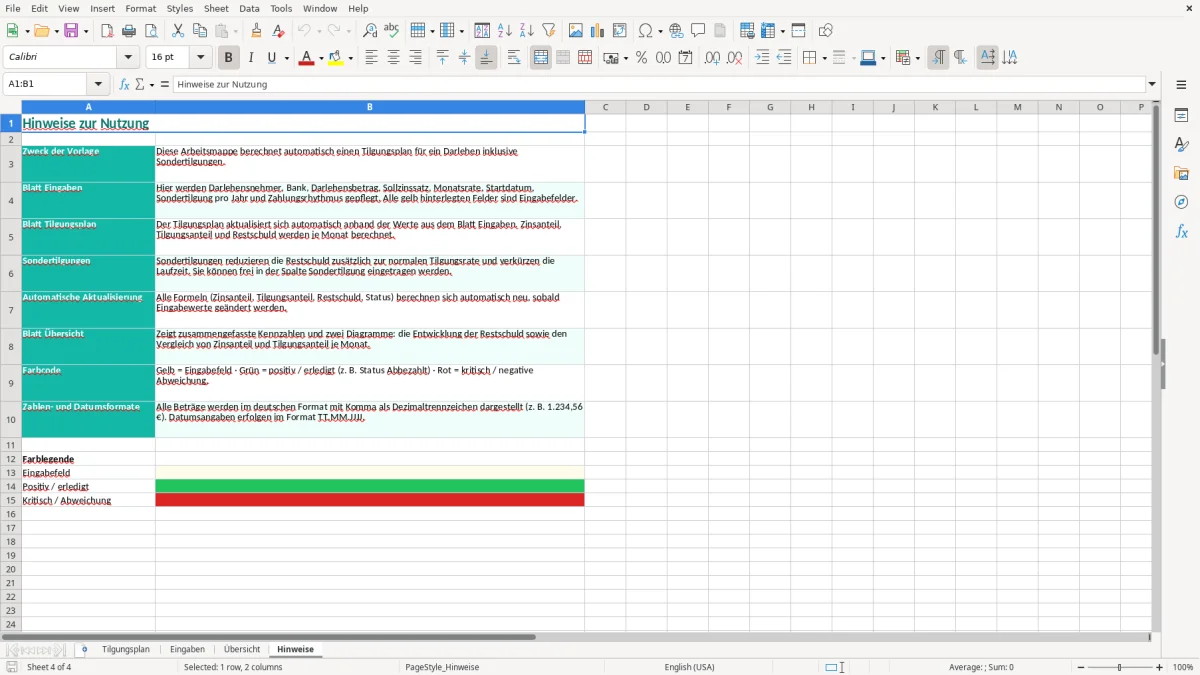
Task: Open the underline style dropdown arrow
Action: (x=286, y=58)
